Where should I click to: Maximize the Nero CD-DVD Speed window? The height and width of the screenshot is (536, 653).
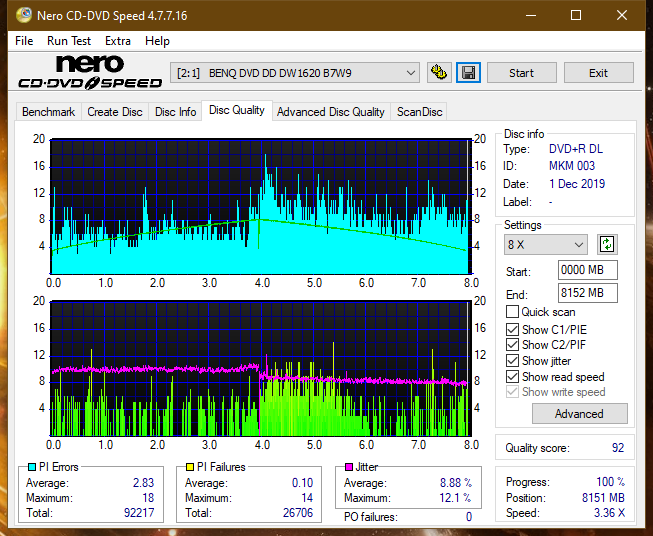(576, 15)
